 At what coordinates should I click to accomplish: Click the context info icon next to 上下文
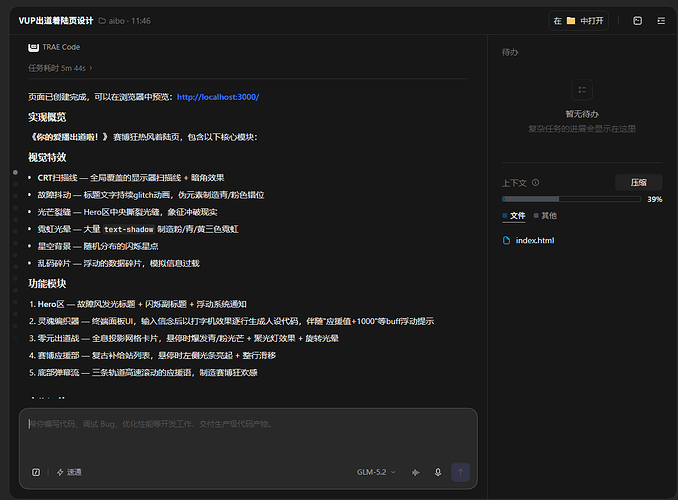[x=535, y=183]
